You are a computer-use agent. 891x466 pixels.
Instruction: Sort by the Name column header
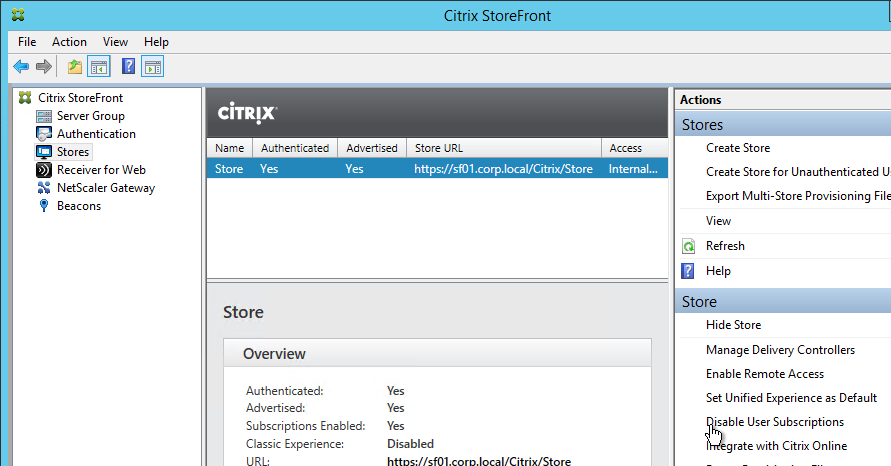[x=230, y=148]
